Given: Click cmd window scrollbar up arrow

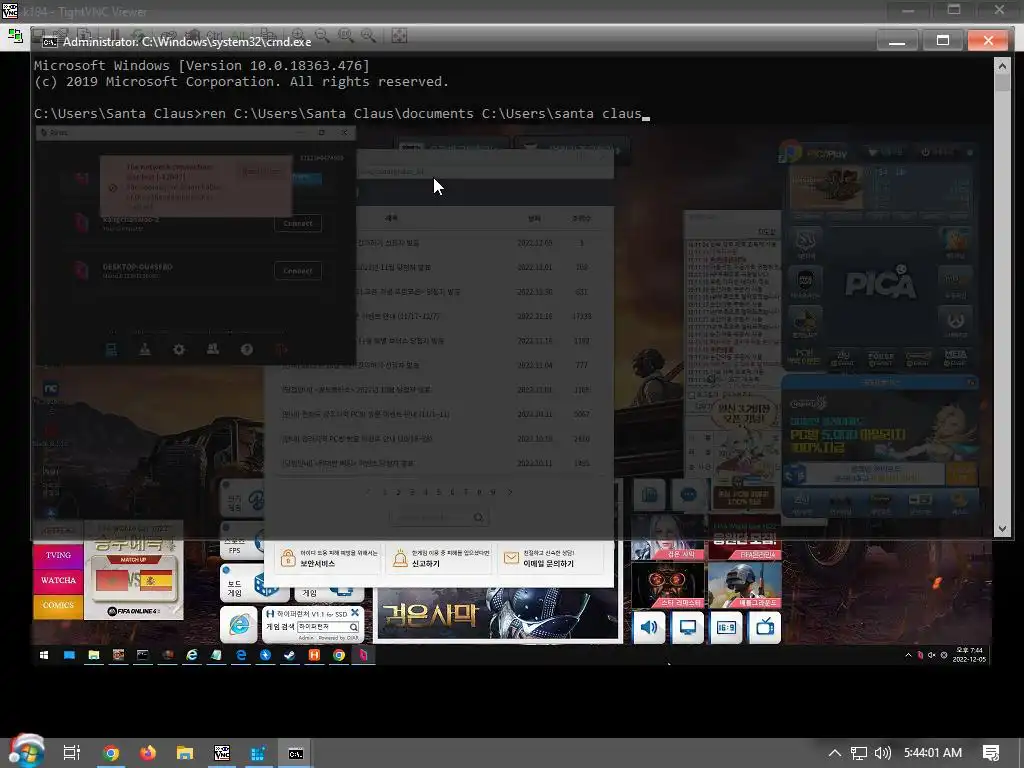Looking at the screenshot, I should click(1002, 65).
